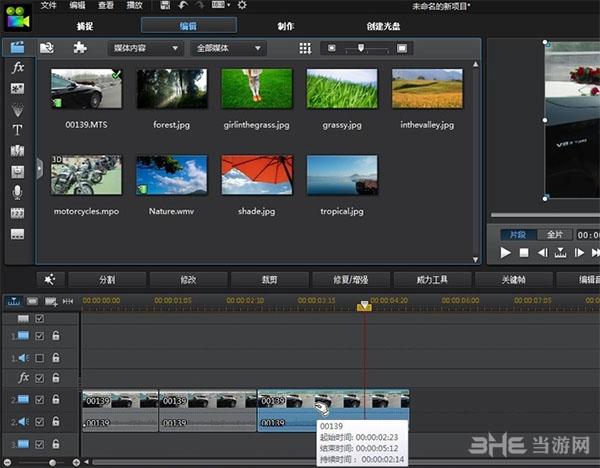The width and height of the screenshot is (600, 468).
Task: Switch to storyboard view icon
Action: (33, 302)
